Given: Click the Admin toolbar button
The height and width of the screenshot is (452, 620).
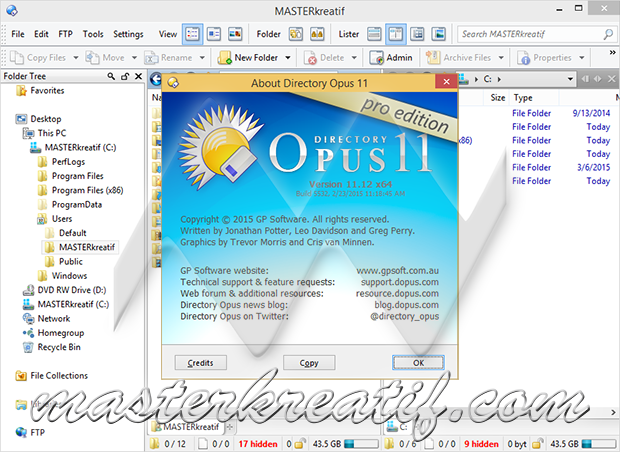Looking at the screenshot, I should click(391, 58).
